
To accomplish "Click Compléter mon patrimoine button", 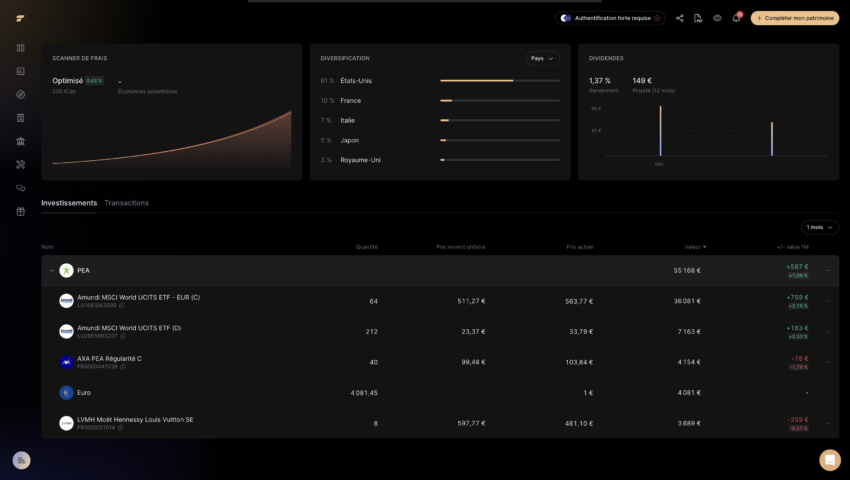I will point(795,18).
